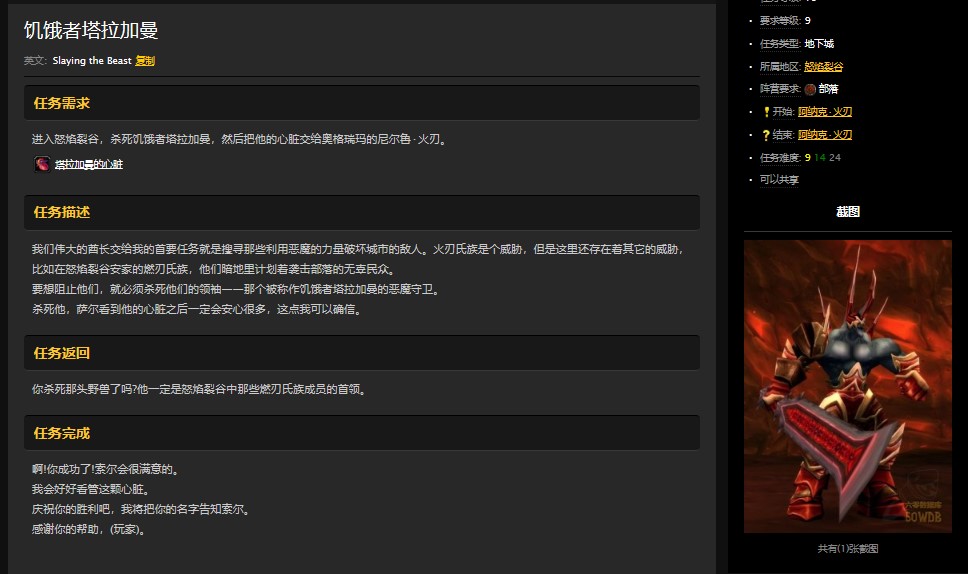This screenshot has height=574, width=968.
Task: Click the Horde faction icon
Action: 810,89
